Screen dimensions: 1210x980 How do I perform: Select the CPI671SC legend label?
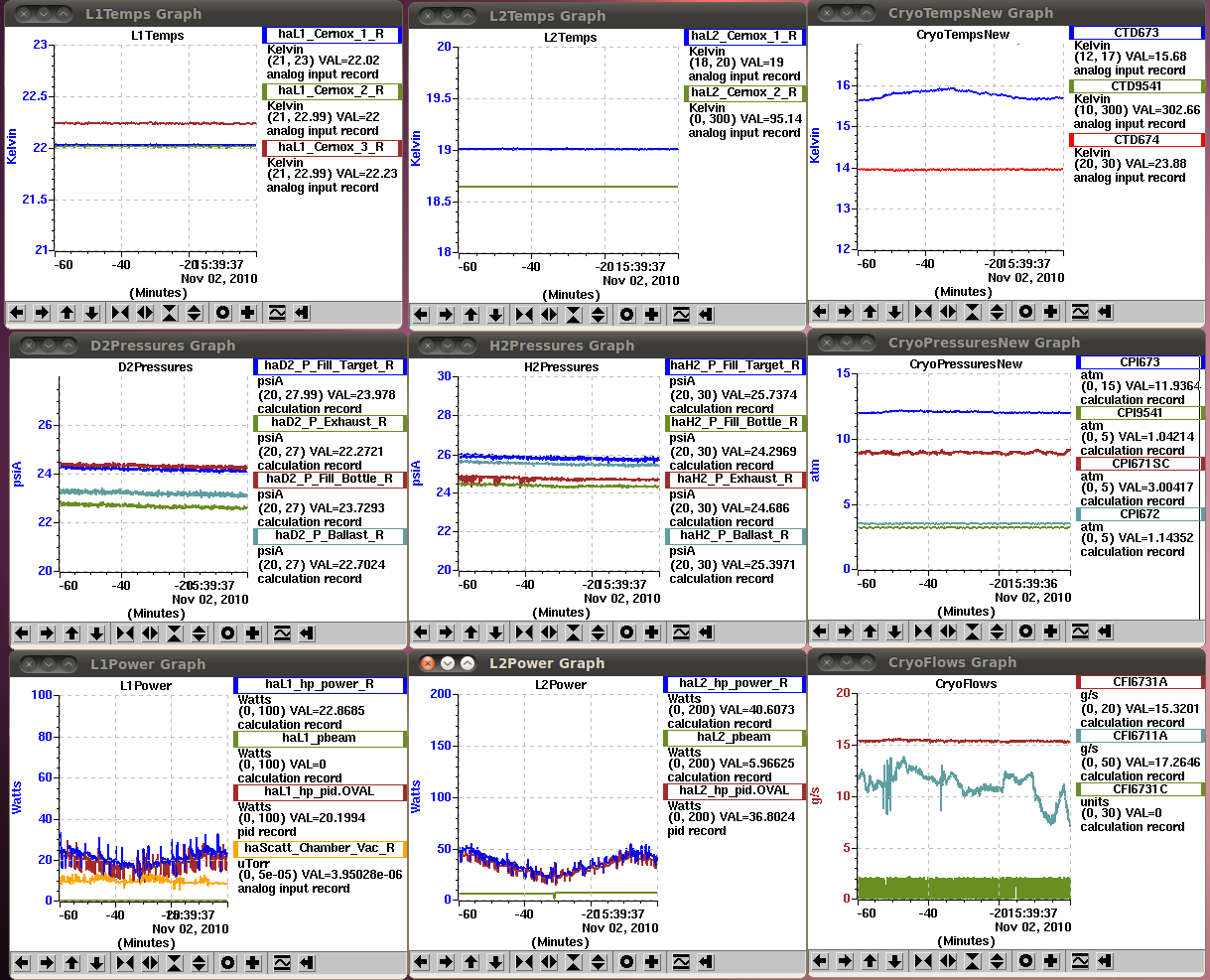[1141, 464]
